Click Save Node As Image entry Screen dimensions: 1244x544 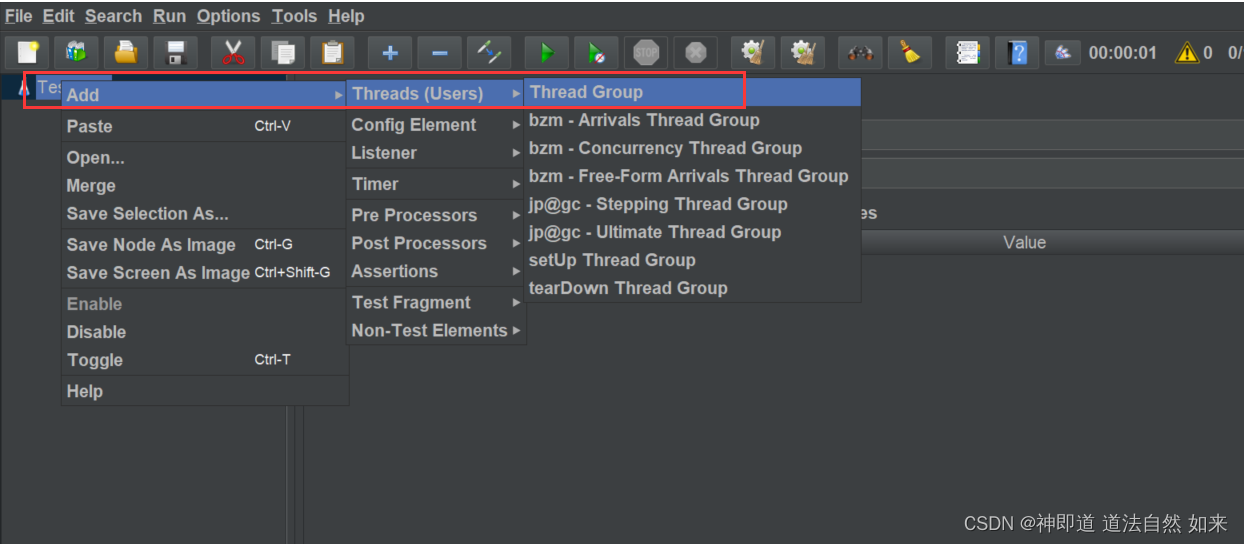pos(204,245)
